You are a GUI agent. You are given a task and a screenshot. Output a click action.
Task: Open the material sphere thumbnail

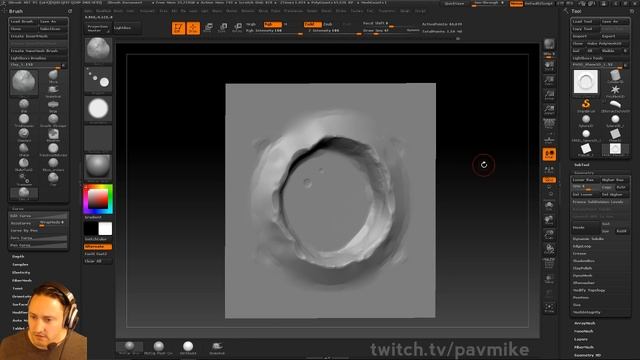tap(98, 167)
